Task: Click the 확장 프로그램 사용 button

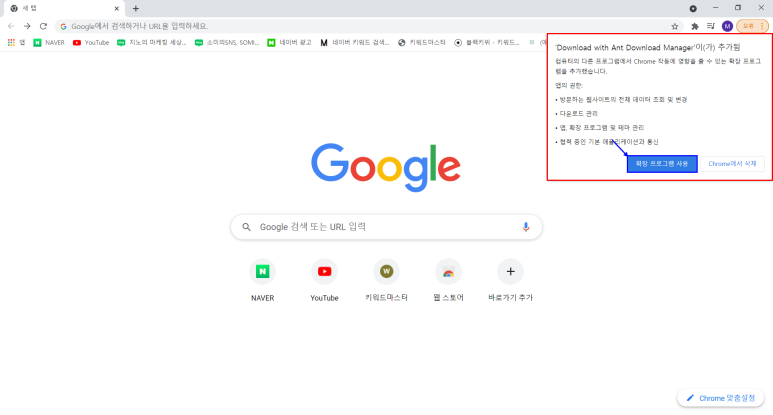Action: coord(662,164)
